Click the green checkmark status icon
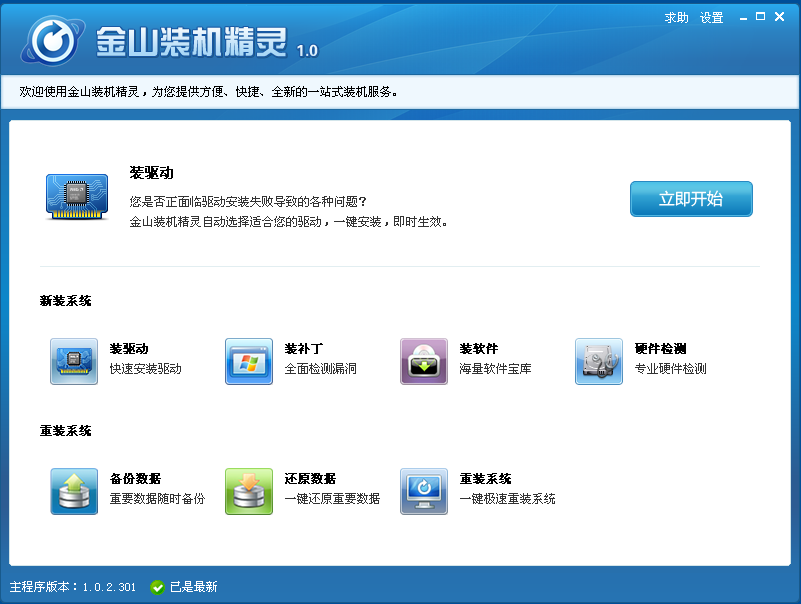Screen dimensions: 801x604 pos(157,587)
